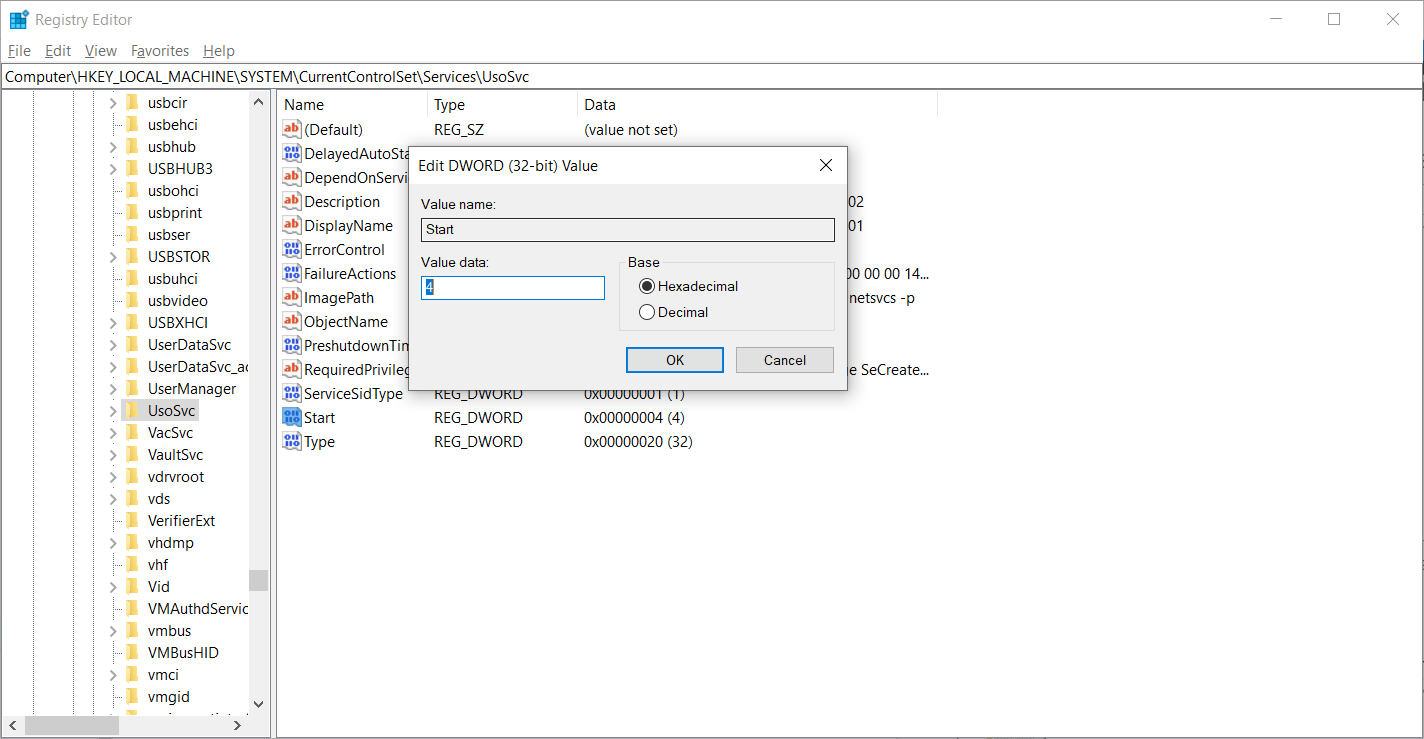Click the usbcir folder icon

132,102
